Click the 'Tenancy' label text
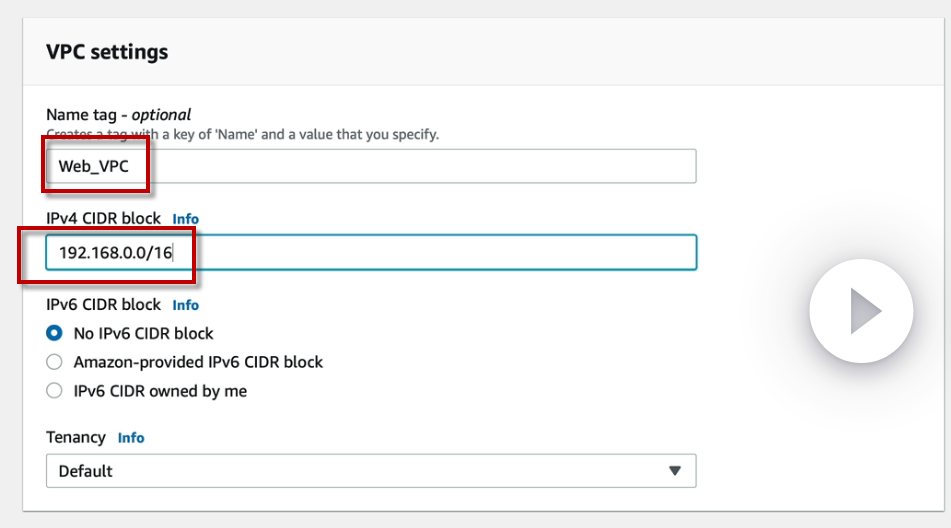 [x=76, y=437]
